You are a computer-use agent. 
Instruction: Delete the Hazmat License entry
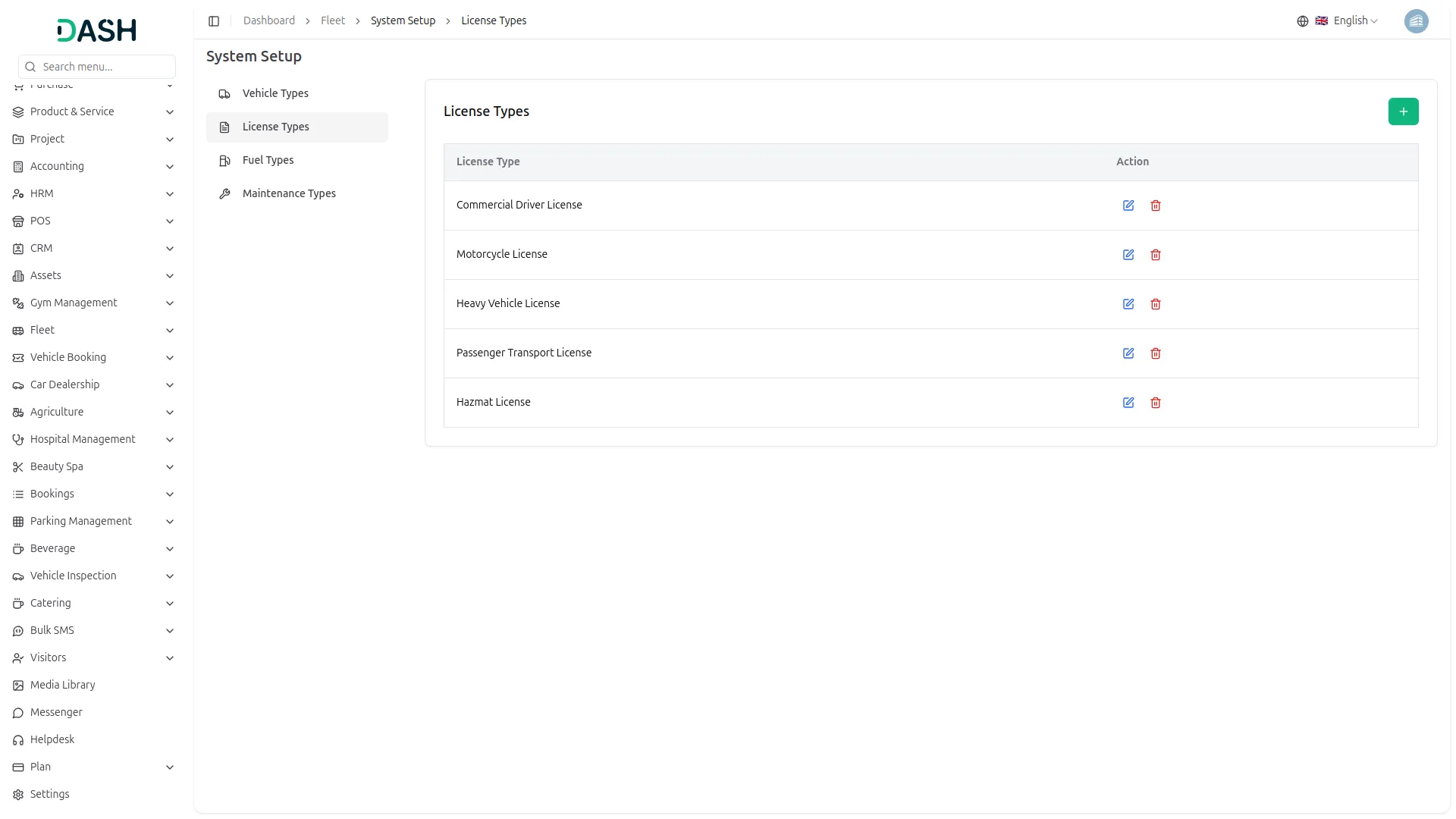click(x=1156, y=403)
